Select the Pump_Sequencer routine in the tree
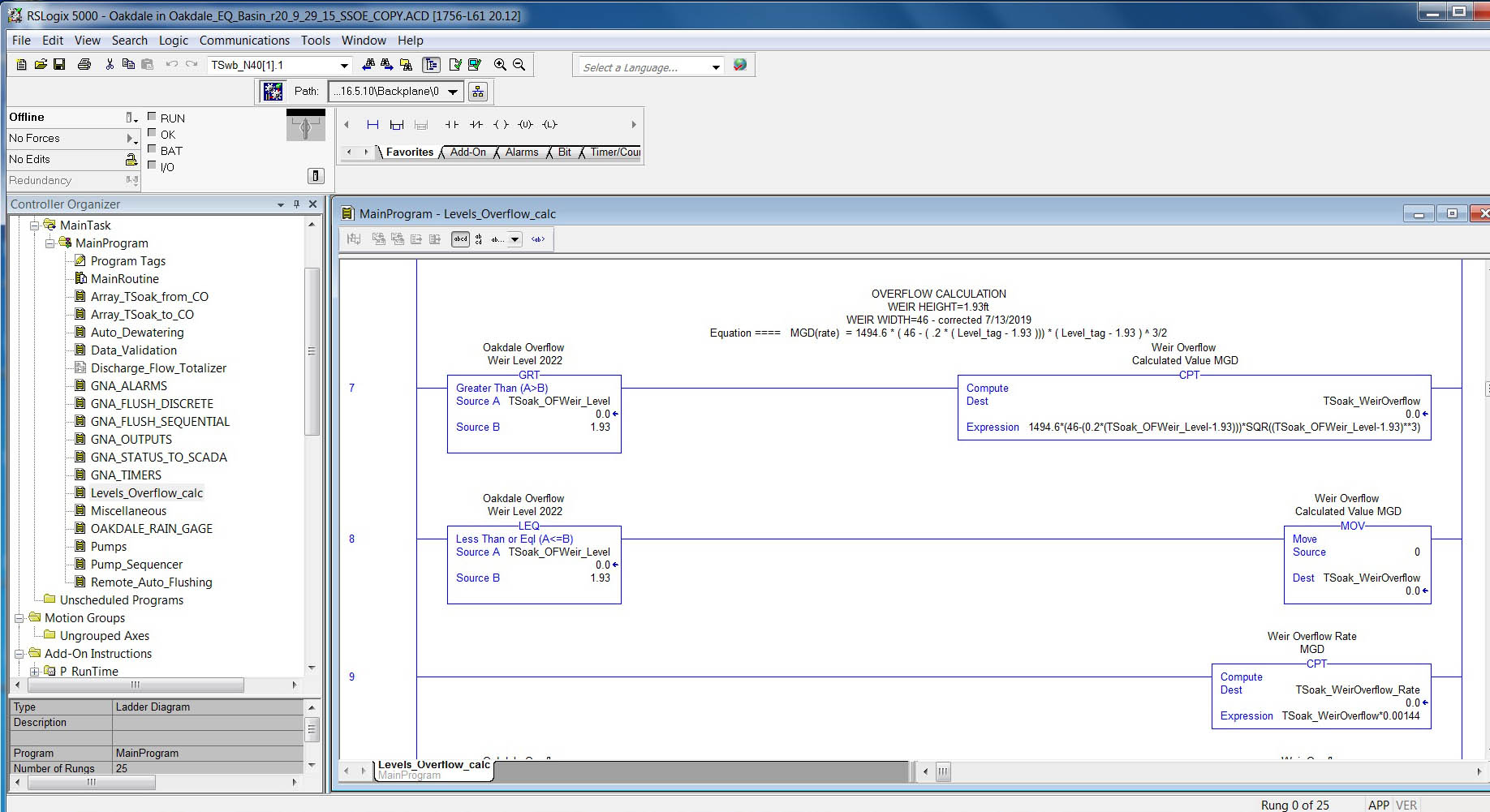 [136, 565]
